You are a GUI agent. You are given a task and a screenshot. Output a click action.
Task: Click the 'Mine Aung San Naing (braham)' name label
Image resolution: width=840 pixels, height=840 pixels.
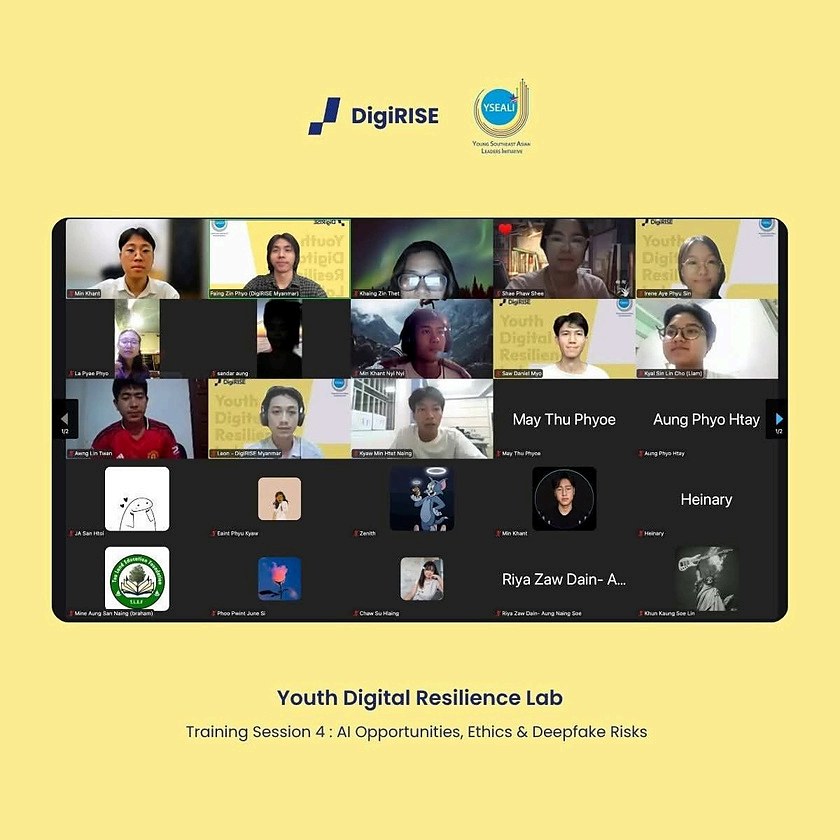tap(114, 613)
